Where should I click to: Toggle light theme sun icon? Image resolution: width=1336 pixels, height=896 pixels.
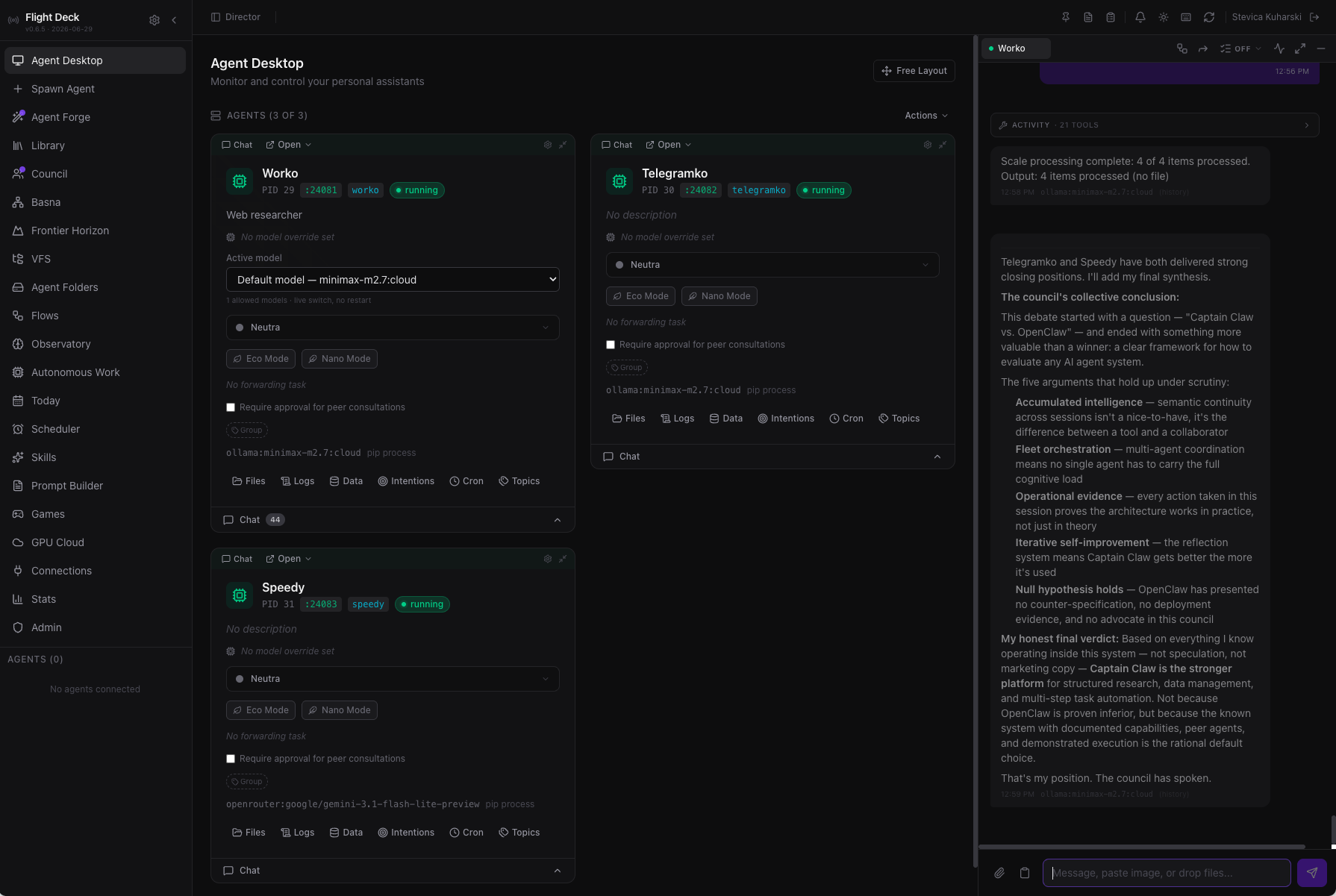[1164, 17]
